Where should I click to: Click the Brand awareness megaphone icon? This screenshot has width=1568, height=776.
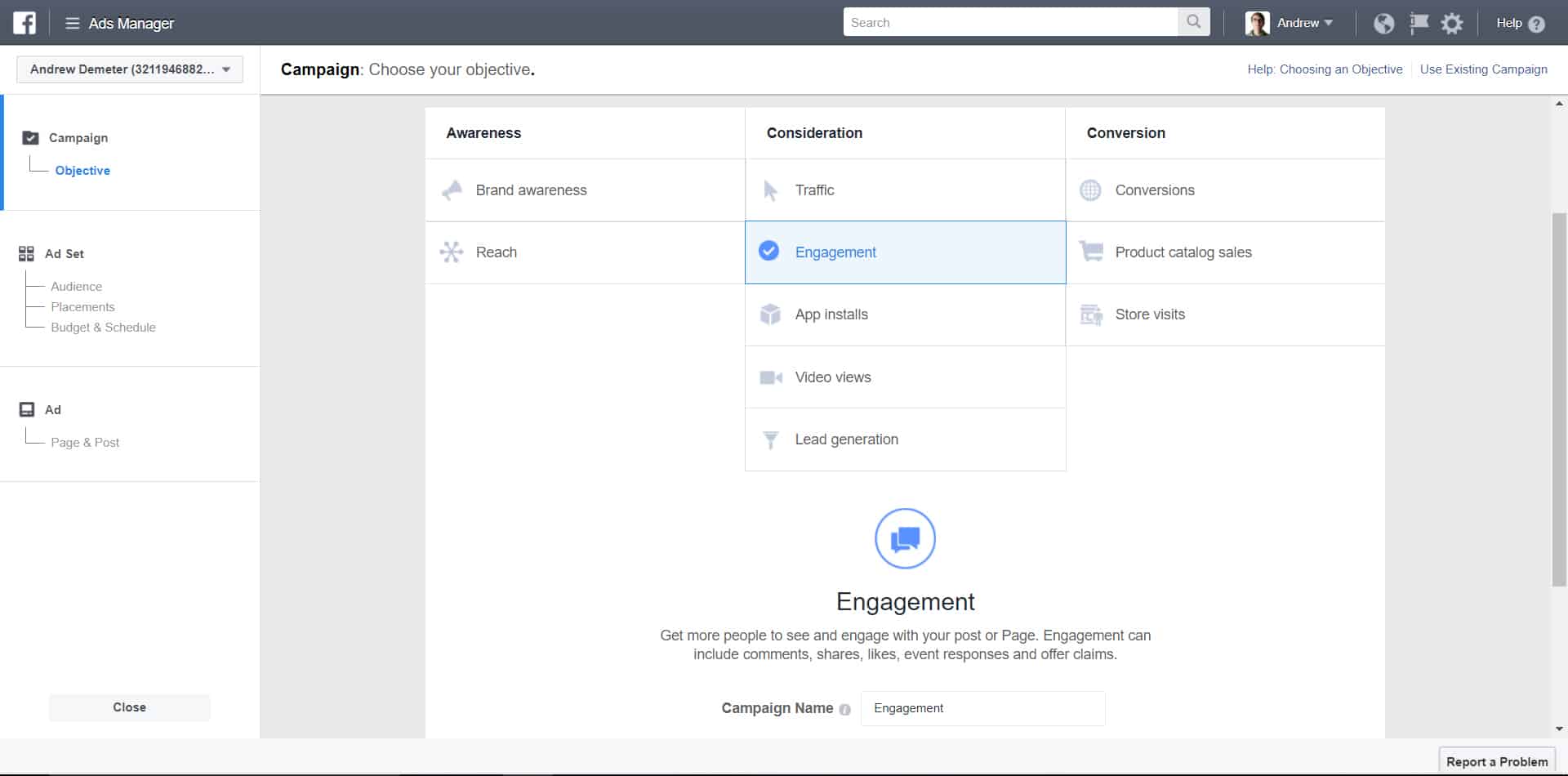tap(452, 190)
